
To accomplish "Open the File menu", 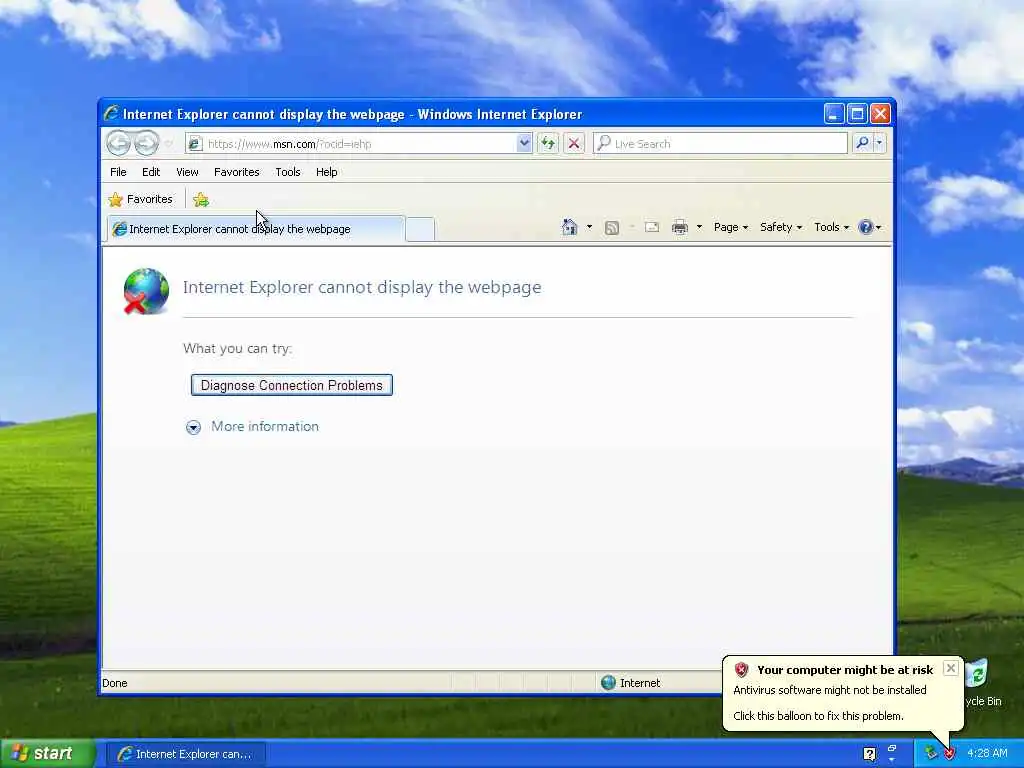I will click(x=118, y=172).
